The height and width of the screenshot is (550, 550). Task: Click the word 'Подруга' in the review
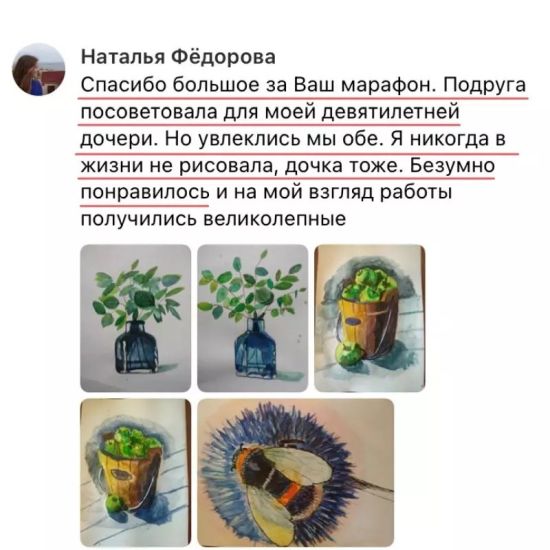tap(485, 85)
